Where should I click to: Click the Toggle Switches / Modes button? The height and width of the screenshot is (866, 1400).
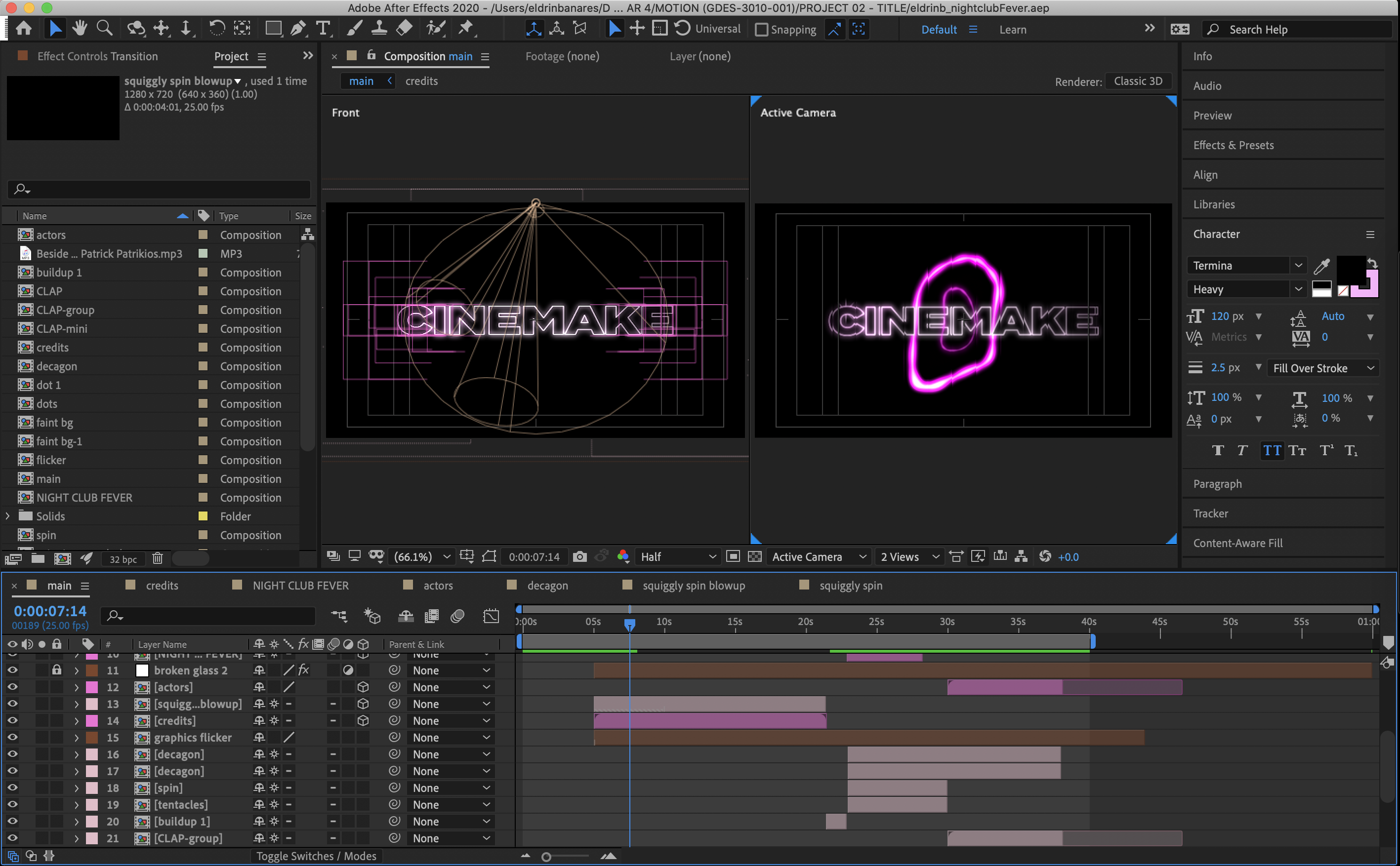coord(316,856)
